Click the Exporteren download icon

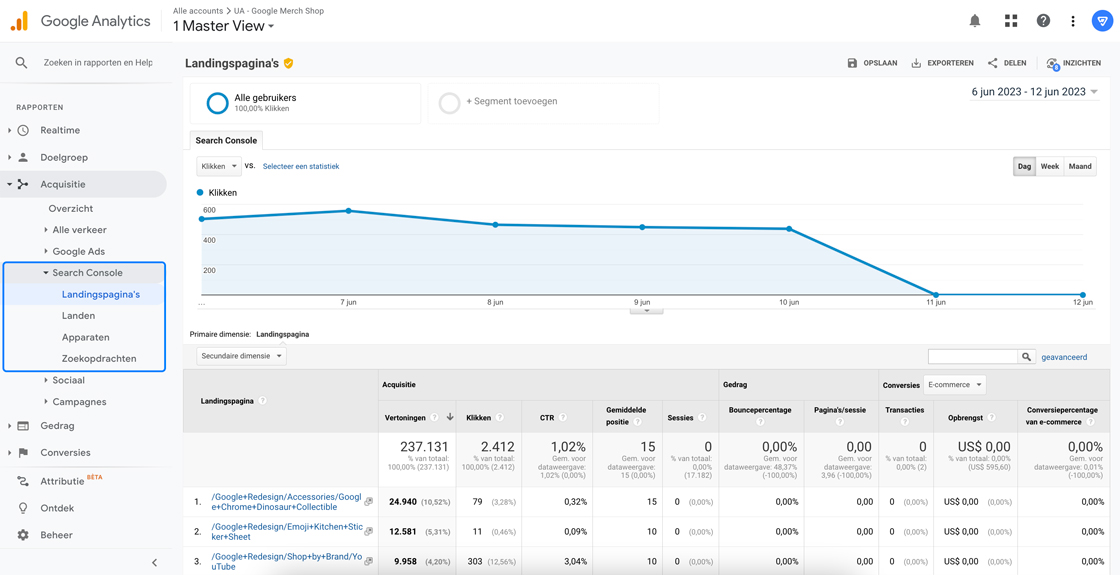pos(916,63)
